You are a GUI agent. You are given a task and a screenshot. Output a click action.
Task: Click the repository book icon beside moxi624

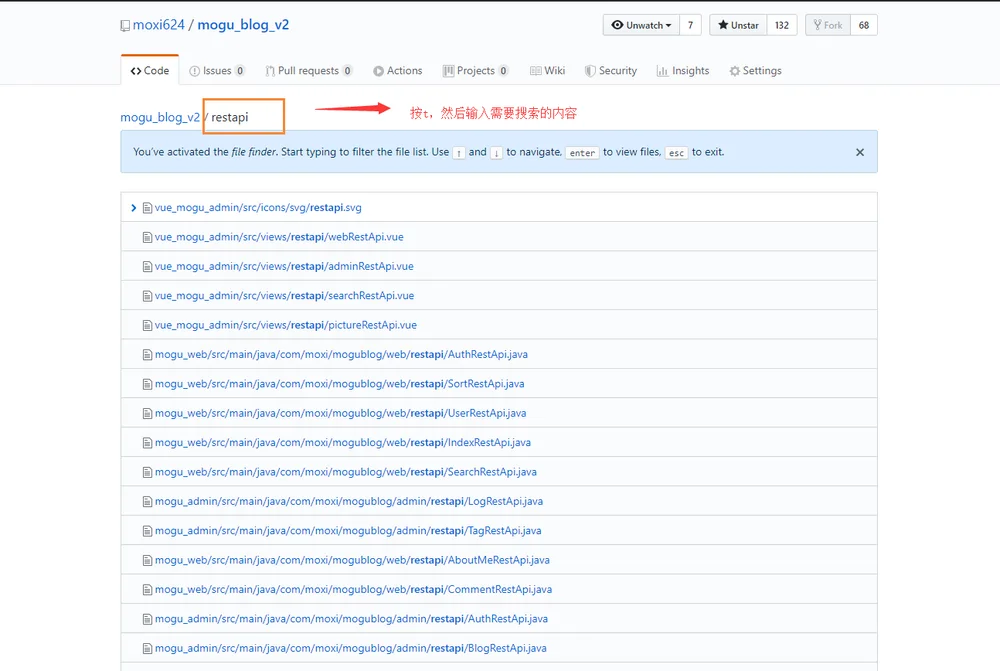[x=125, y=26]
